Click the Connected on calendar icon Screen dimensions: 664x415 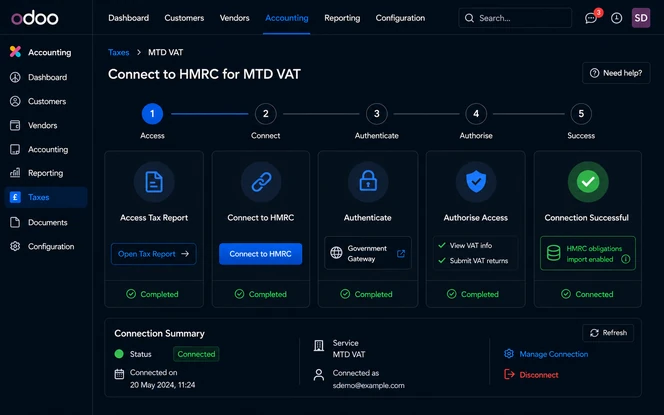coord(119,374)
